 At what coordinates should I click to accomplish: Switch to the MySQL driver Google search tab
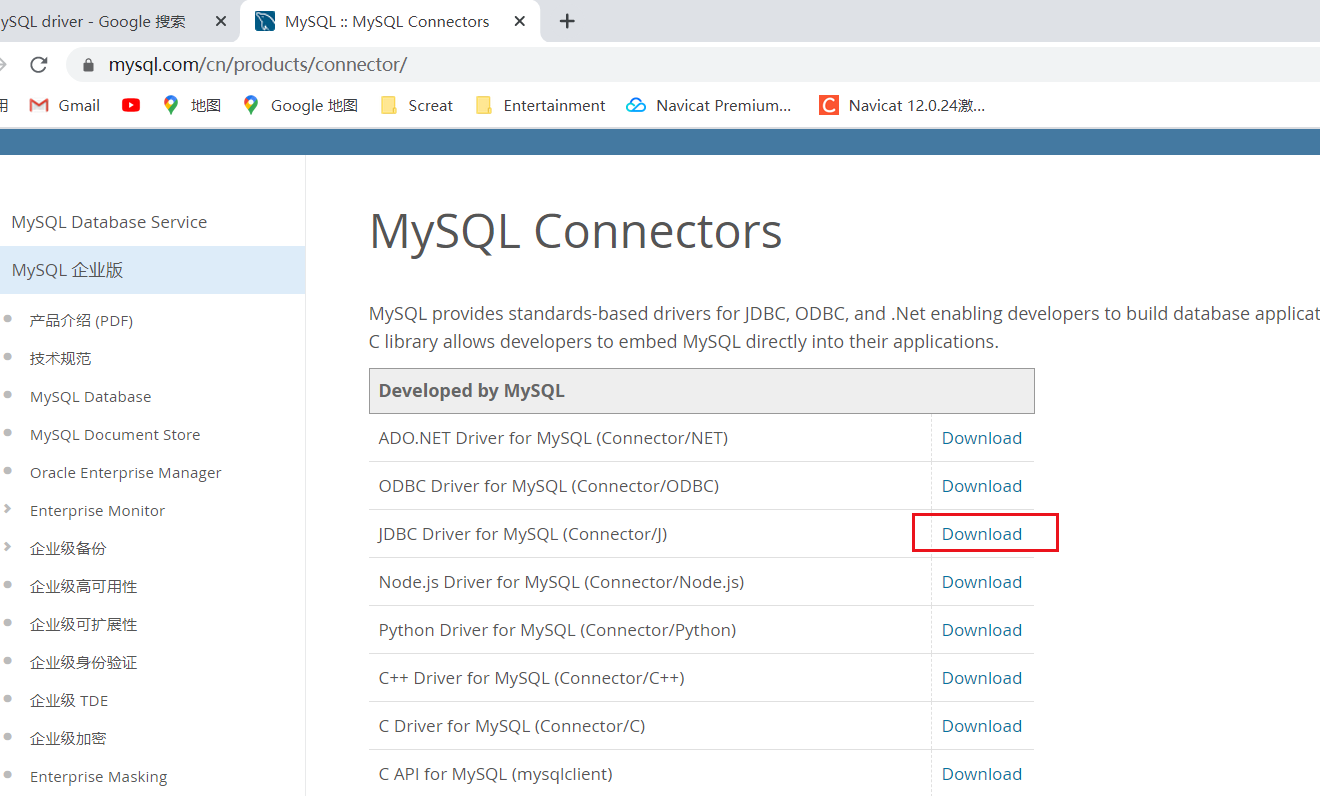(110, 20)
